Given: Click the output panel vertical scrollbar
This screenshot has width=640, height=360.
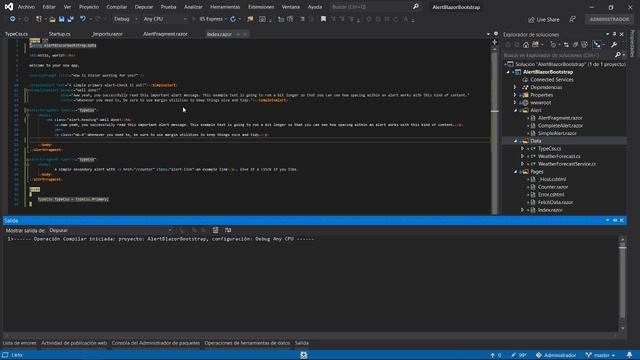Looking at the screenshot, I should 622,283.
